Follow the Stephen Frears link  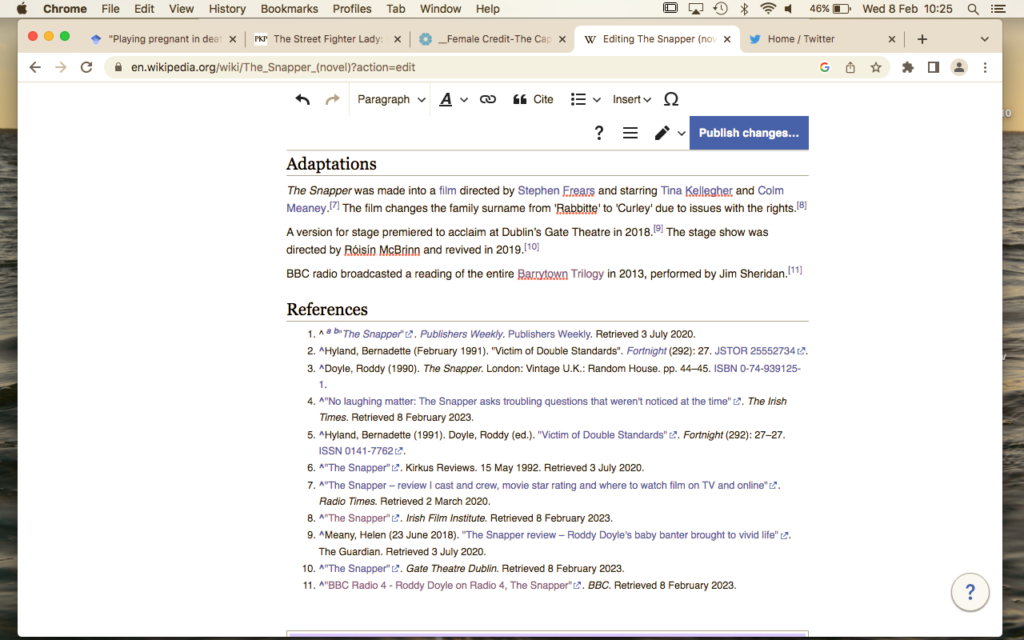552,190
